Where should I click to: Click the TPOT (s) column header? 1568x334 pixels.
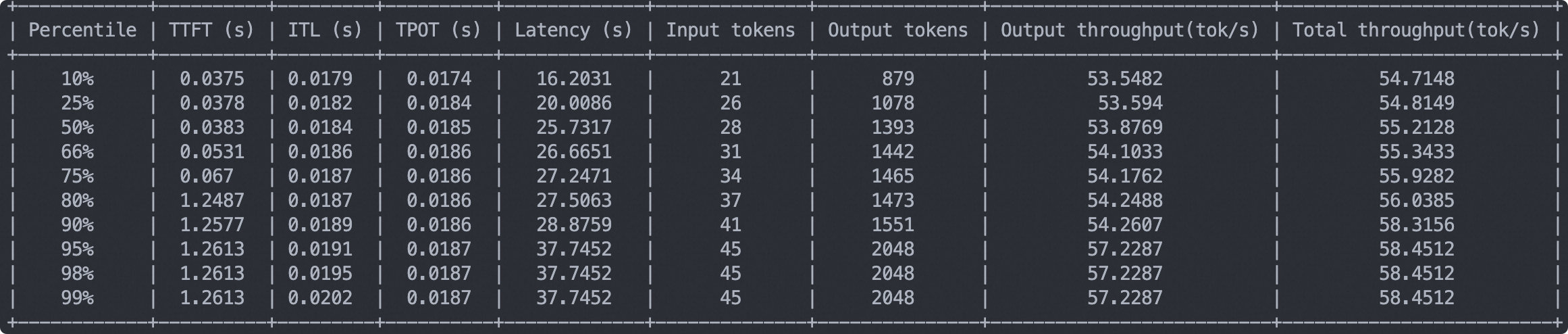tap(438, 30)
